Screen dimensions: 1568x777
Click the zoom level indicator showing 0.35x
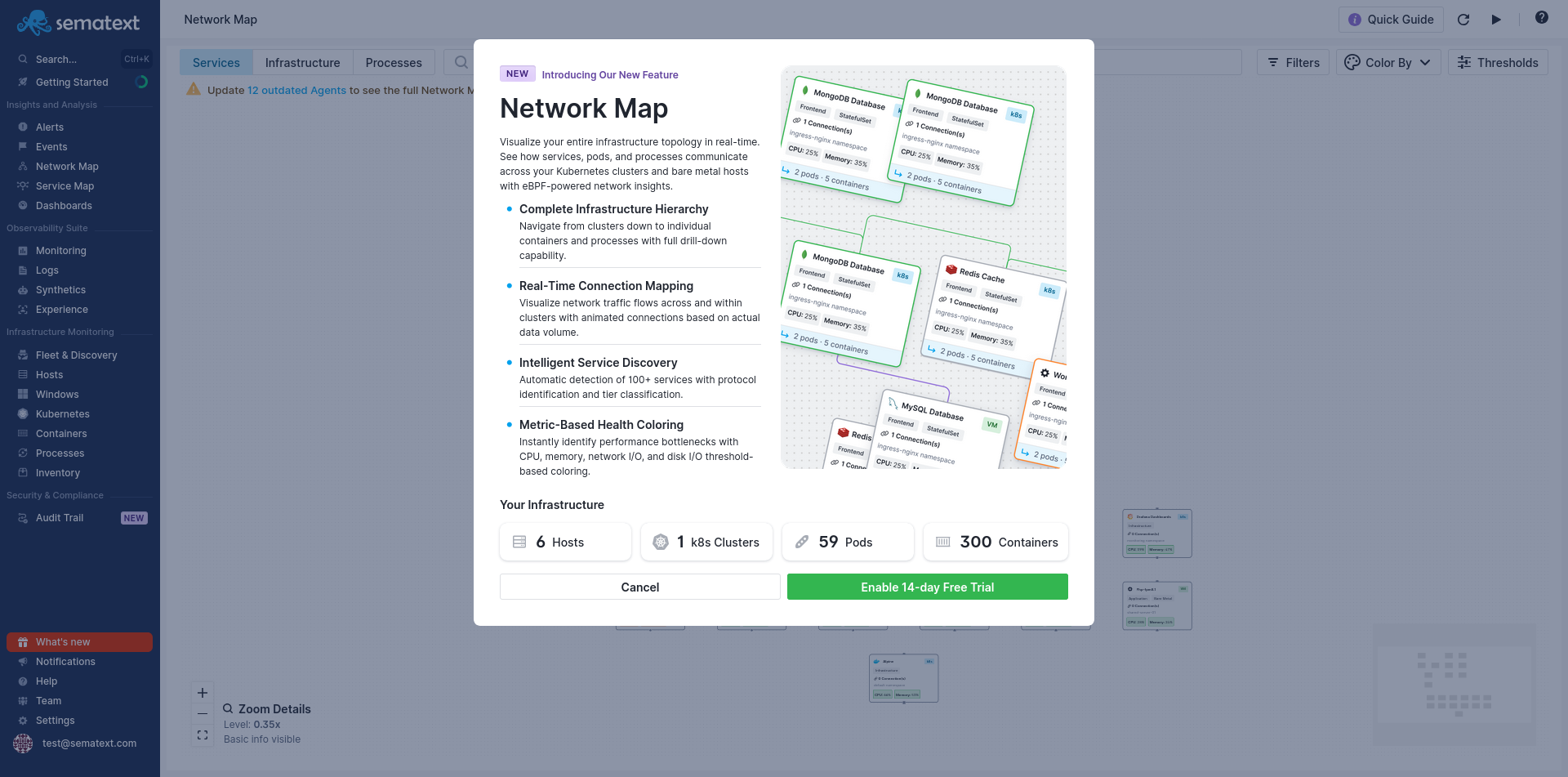click(x=252, y=724)
